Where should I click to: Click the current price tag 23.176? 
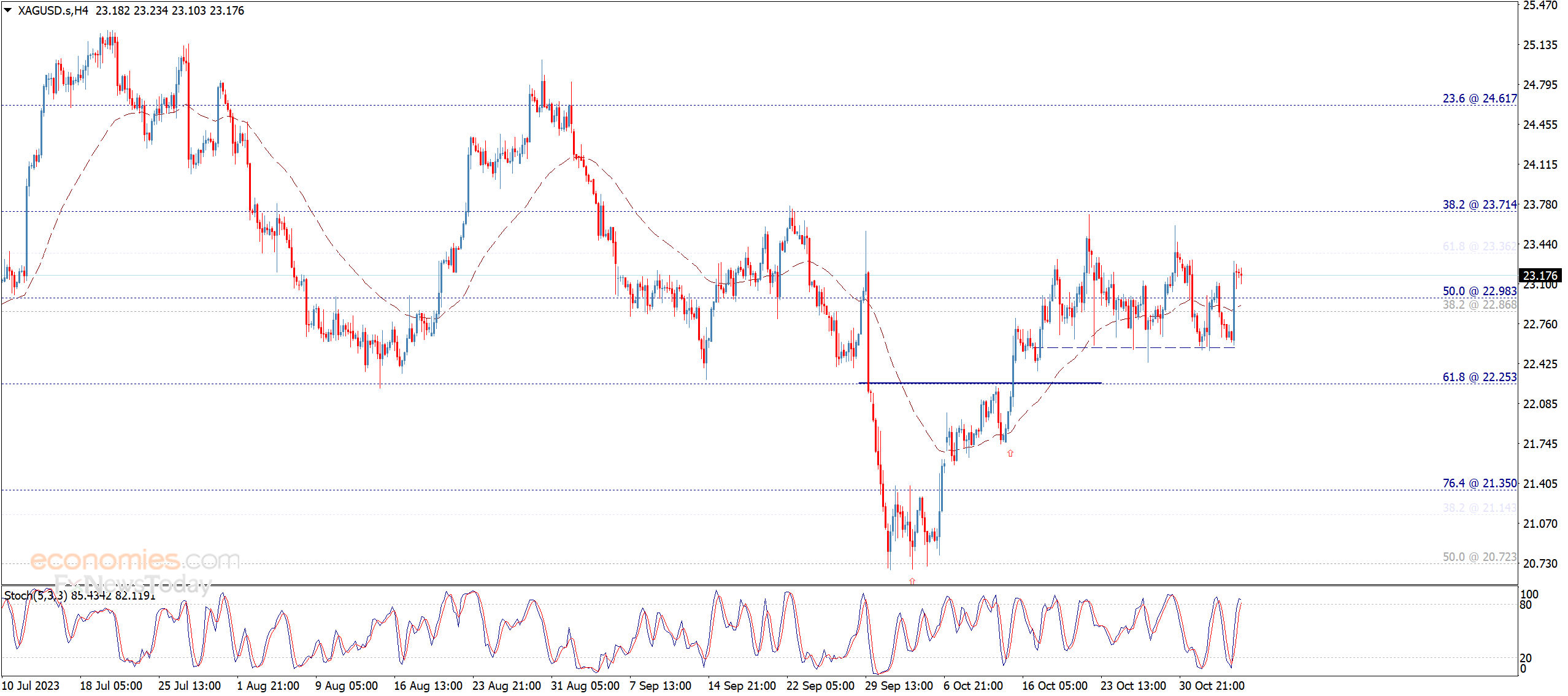click(1540, 276)
